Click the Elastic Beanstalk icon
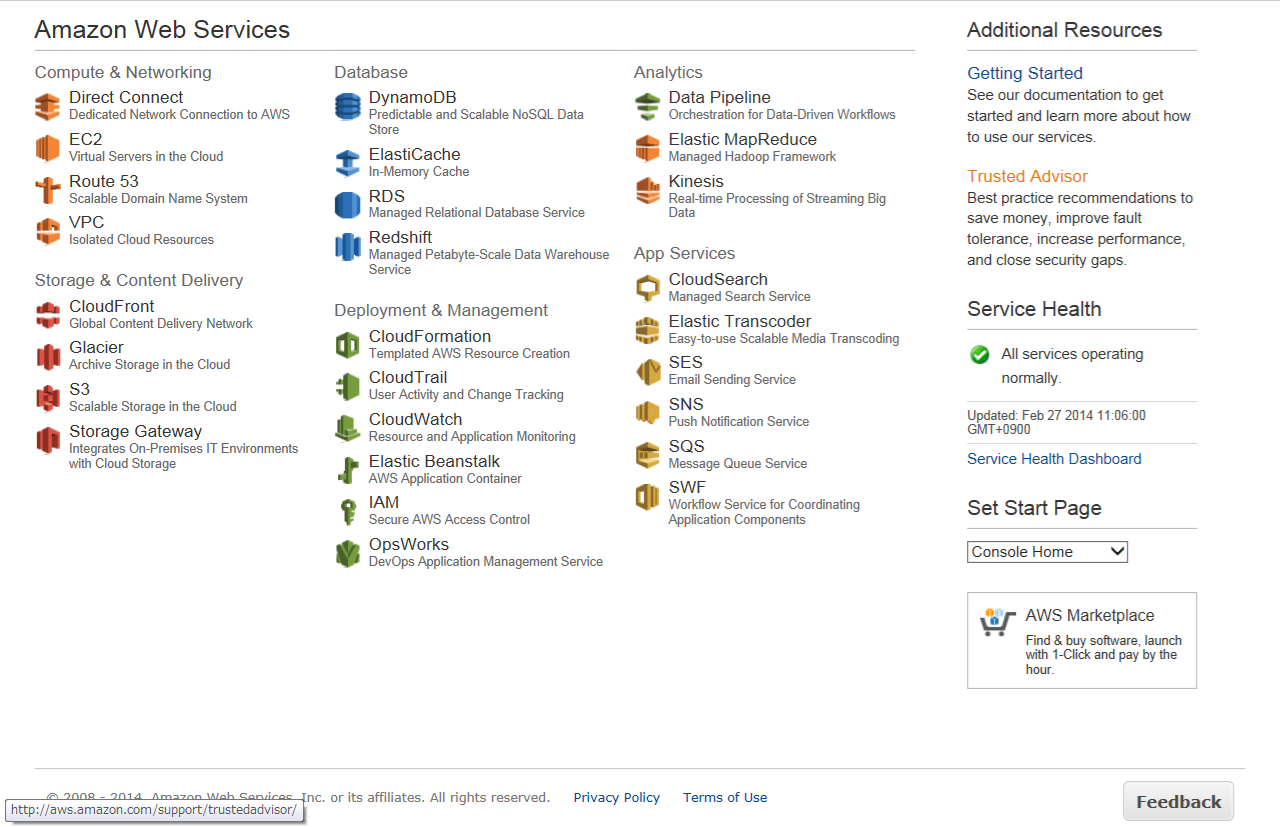Screen dimensions: 1280x827 (x=347, y=470)
